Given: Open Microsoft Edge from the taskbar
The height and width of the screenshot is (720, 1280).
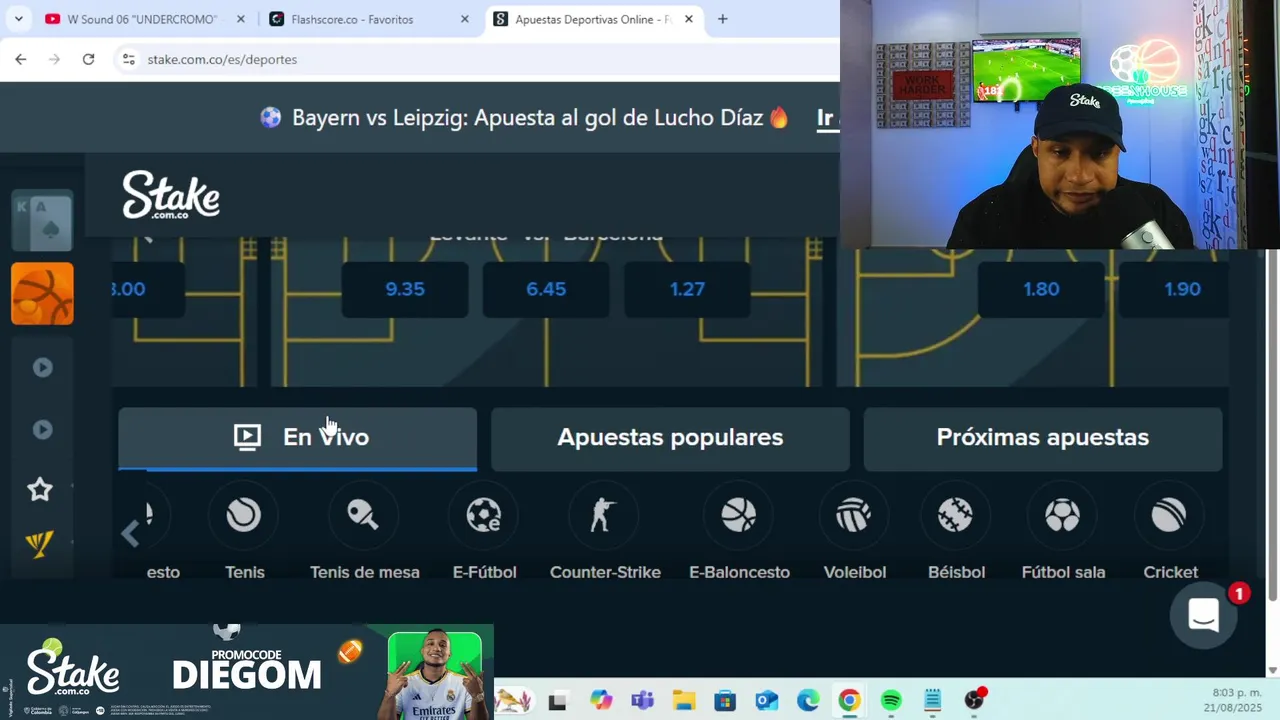Looking at the screenshot, I should [808, 700].
